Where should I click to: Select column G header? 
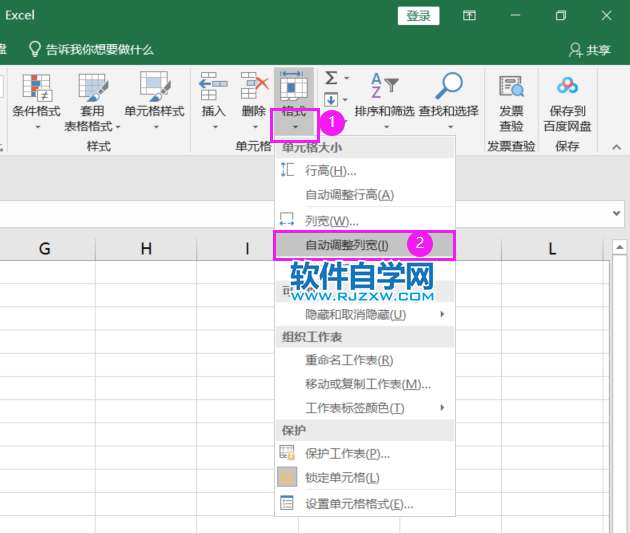[45, 249]
